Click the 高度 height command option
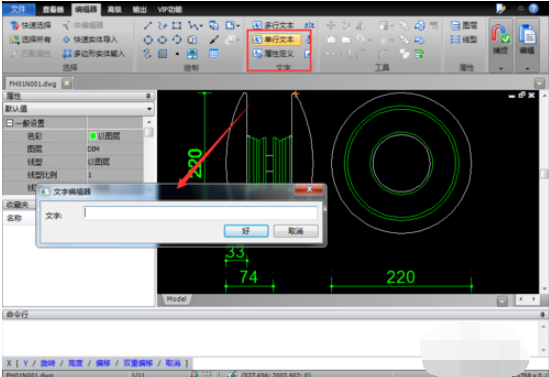The image size is (549, 377). point(75,363)
